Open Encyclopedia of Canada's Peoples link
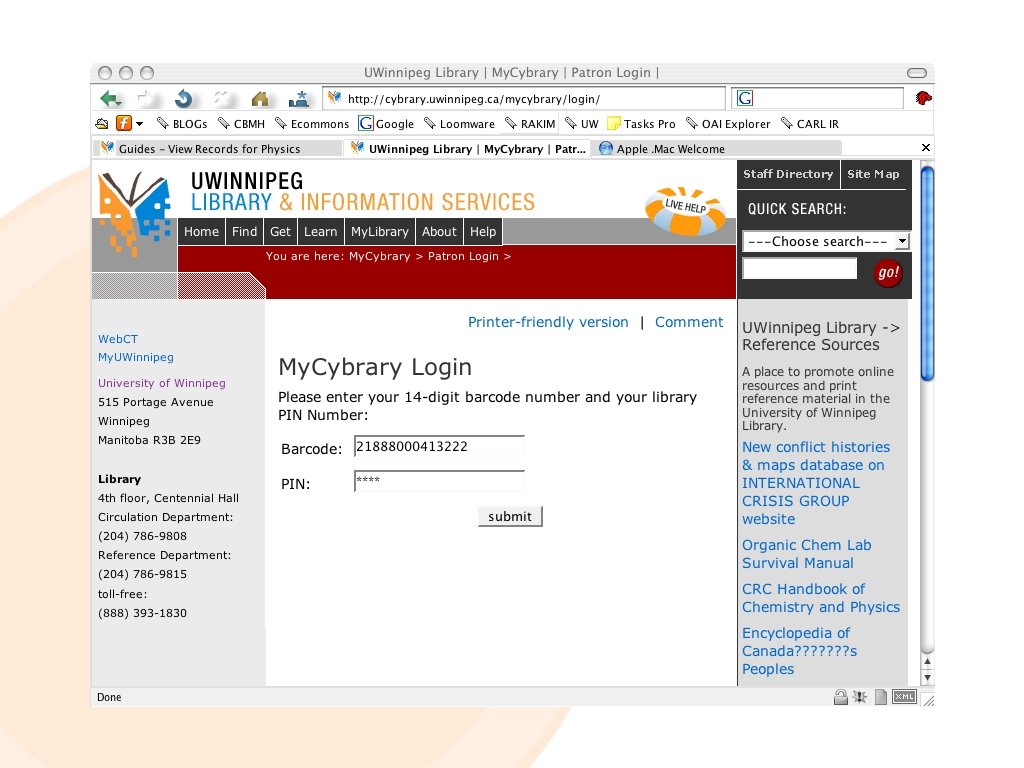The height and width of the screenshot is (768, 1024). (x=799, y=651)
